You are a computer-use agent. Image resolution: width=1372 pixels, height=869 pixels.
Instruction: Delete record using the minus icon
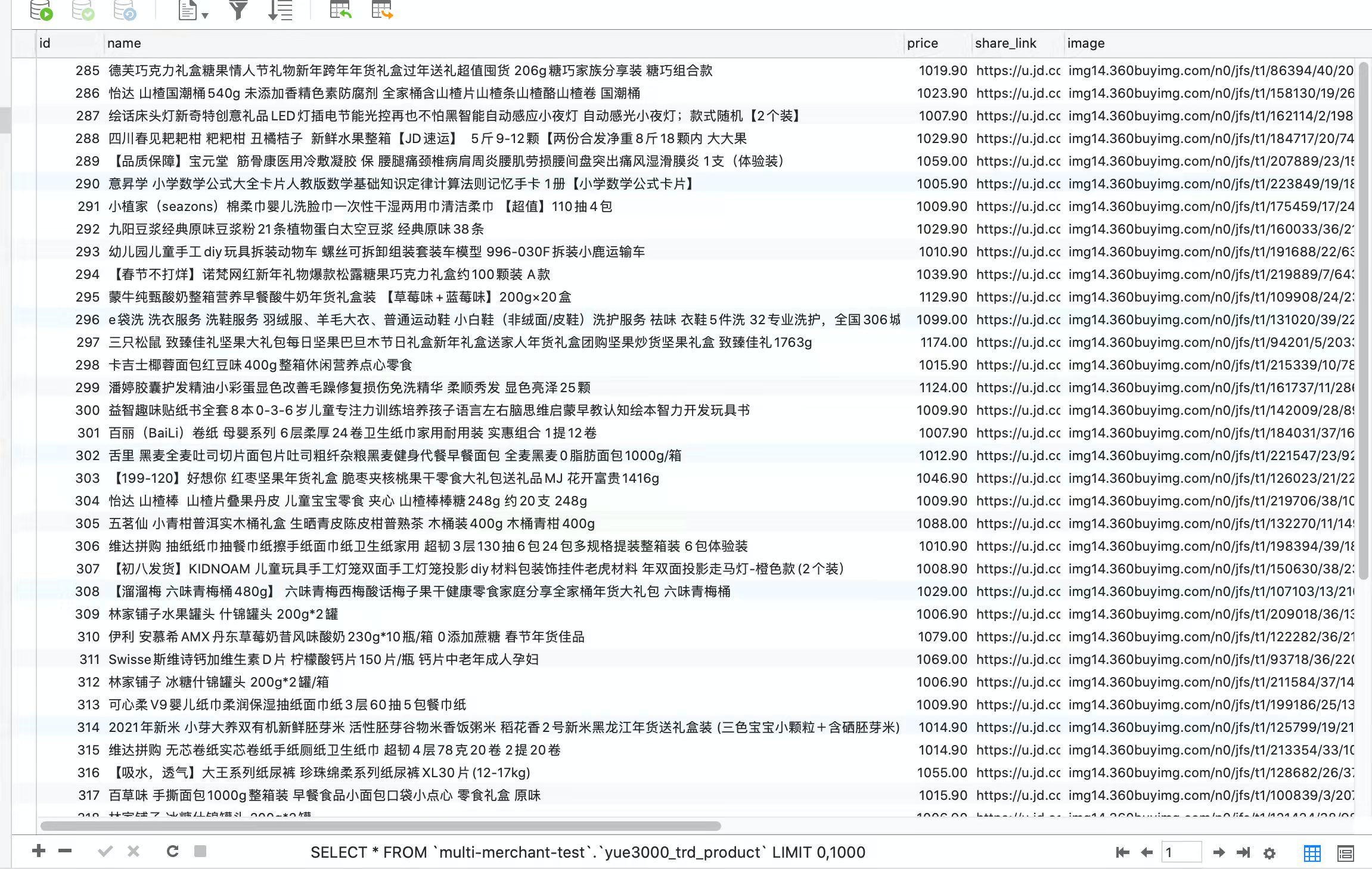point(65,851)
